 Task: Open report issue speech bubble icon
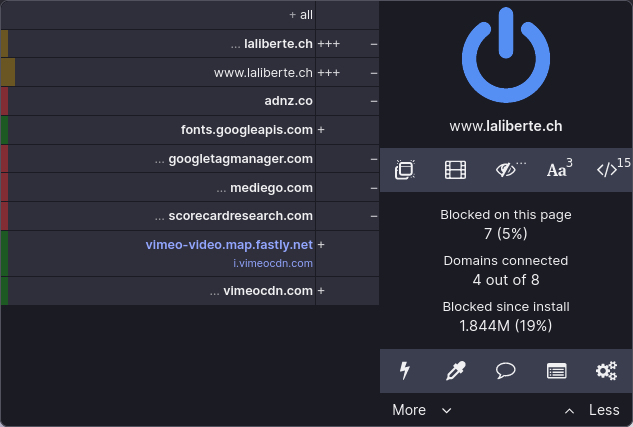[506, 371]
